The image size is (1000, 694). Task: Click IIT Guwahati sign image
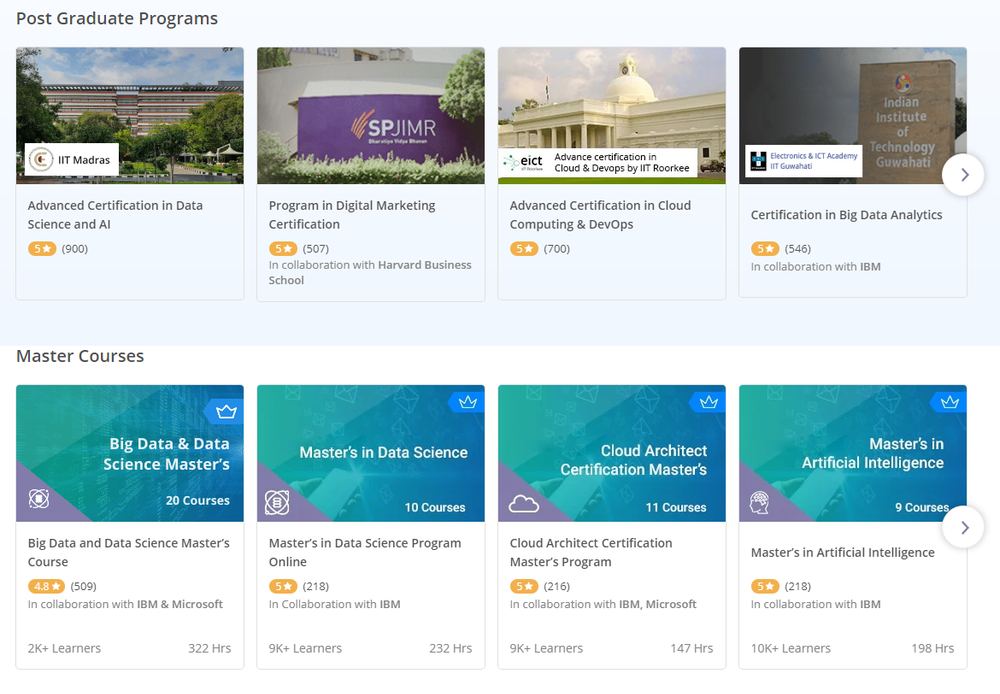click(x=853, y=115)
